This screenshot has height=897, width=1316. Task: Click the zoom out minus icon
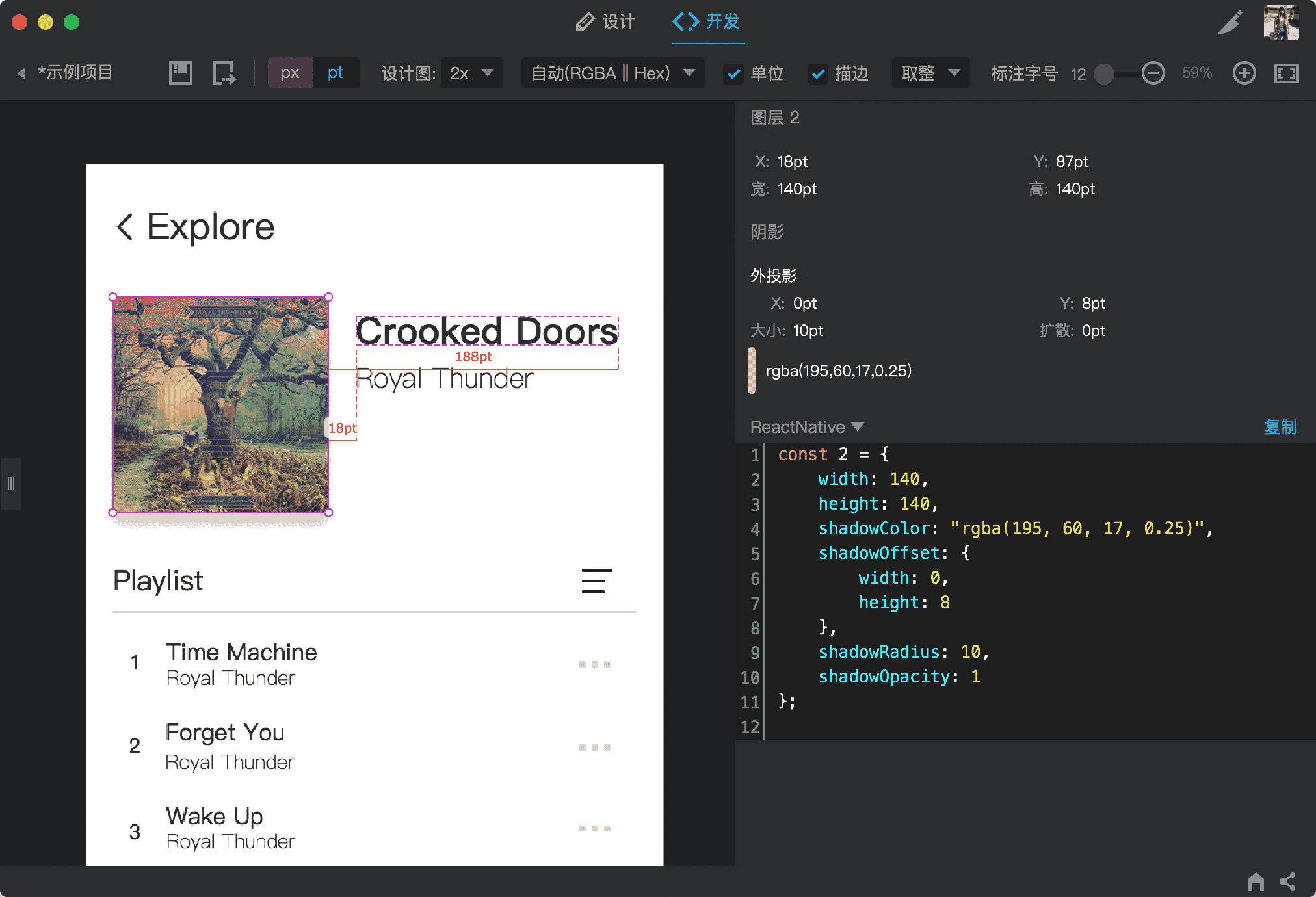[1153, 73]
